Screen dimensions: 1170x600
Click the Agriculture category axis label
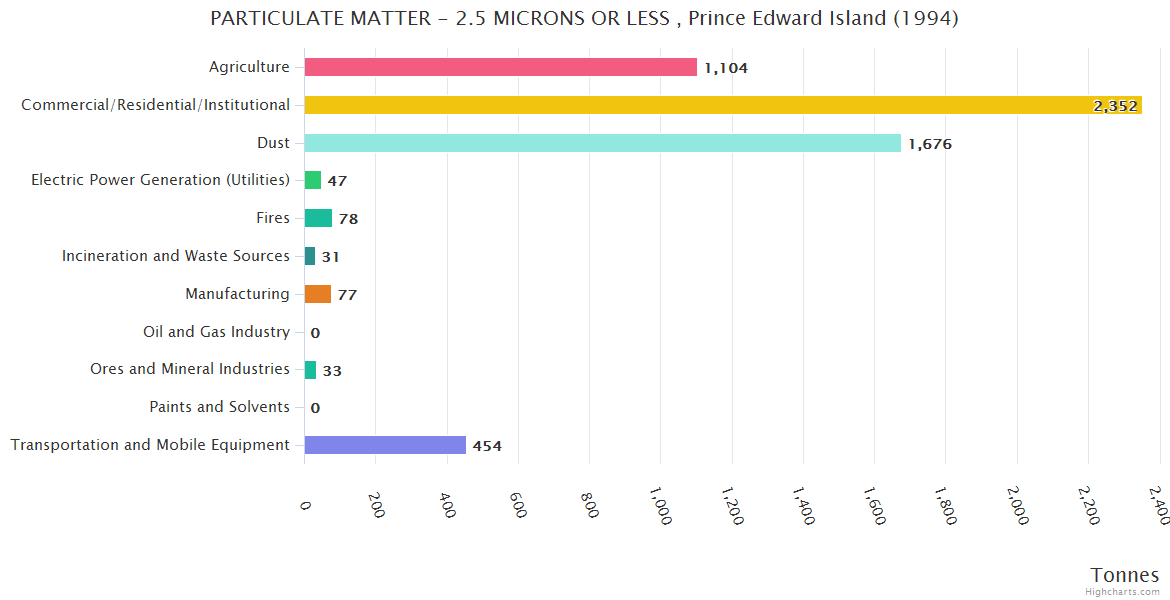(249, 67)
